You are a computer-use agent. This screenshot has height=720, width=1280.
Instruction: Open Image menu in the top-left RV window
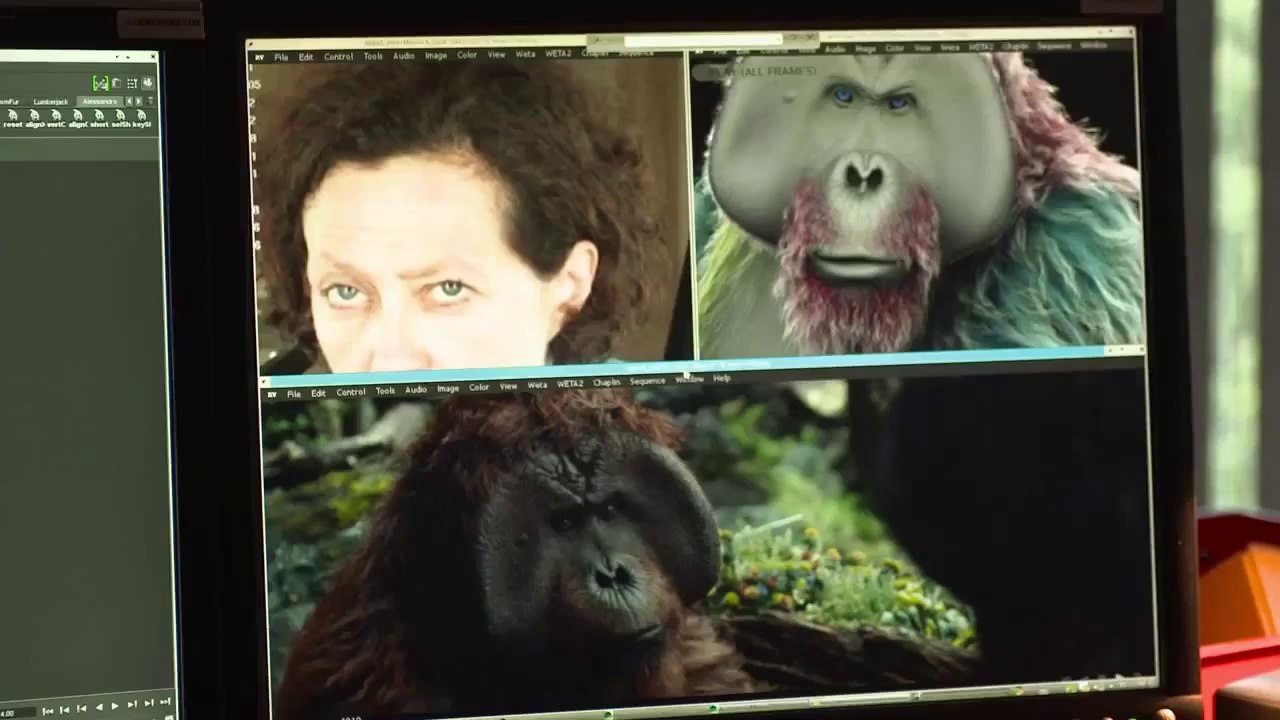(436, 56)
